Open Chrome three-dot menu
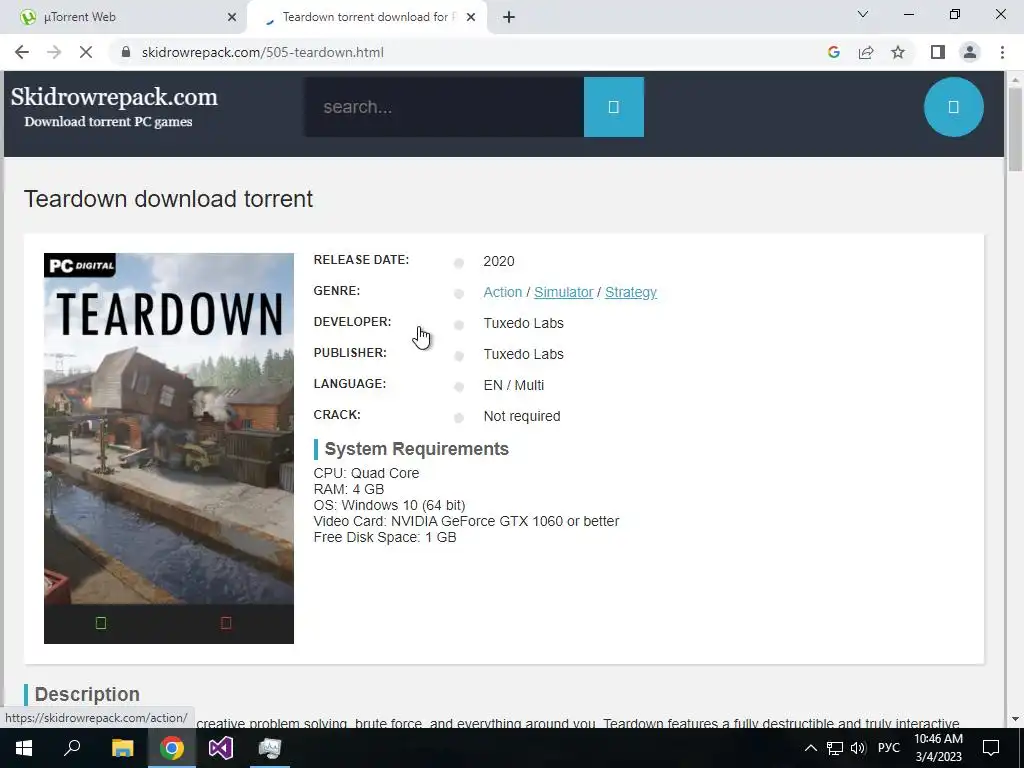The height and width of the screenshot is (768, 1024). click(1002, 52)
